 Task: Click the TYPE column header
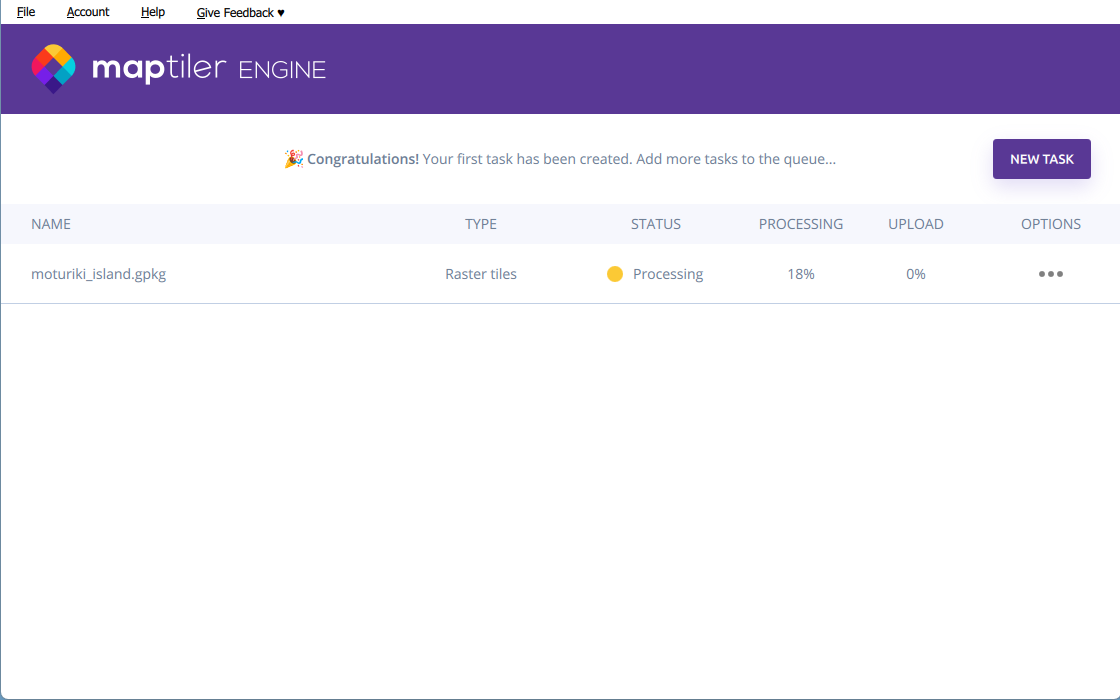coord(481,224)
